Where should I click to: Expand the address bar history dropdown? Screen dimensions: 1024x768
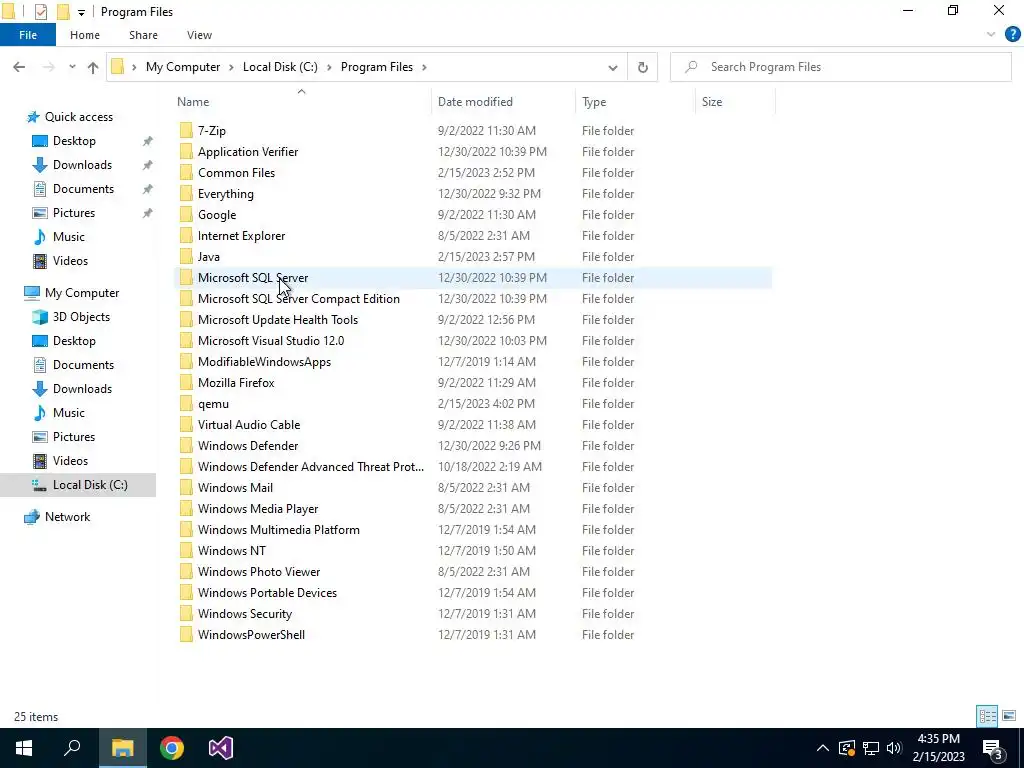pos(613,67)
